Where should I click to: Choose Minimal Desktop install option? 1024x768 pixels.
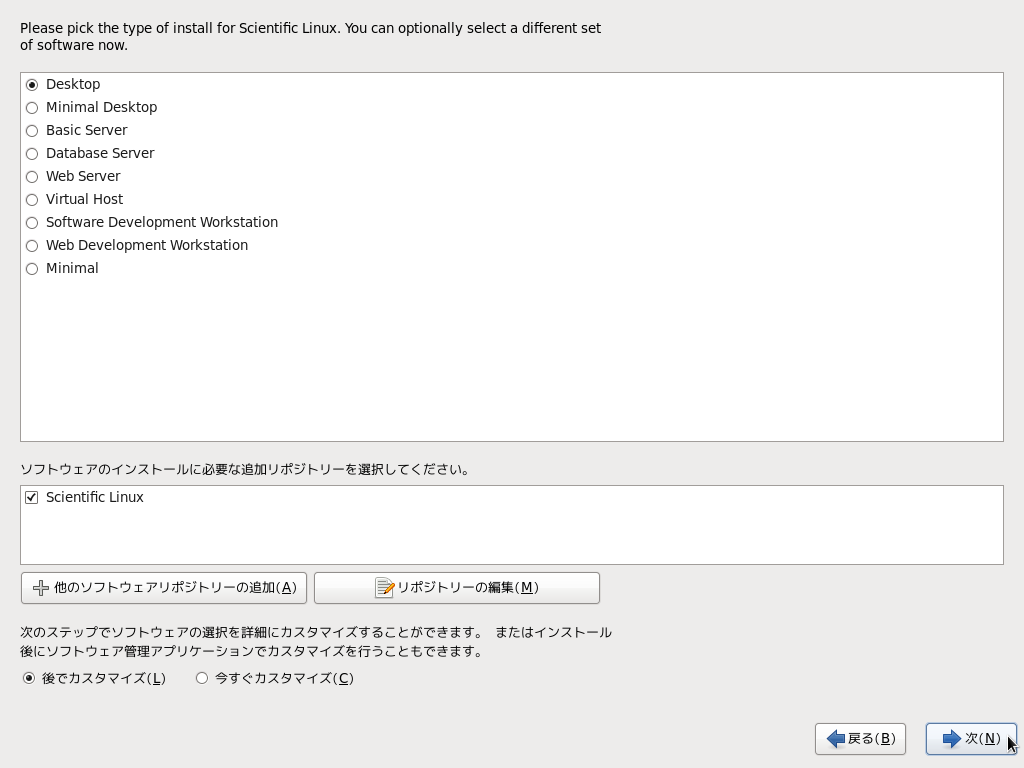pos(32,108)
